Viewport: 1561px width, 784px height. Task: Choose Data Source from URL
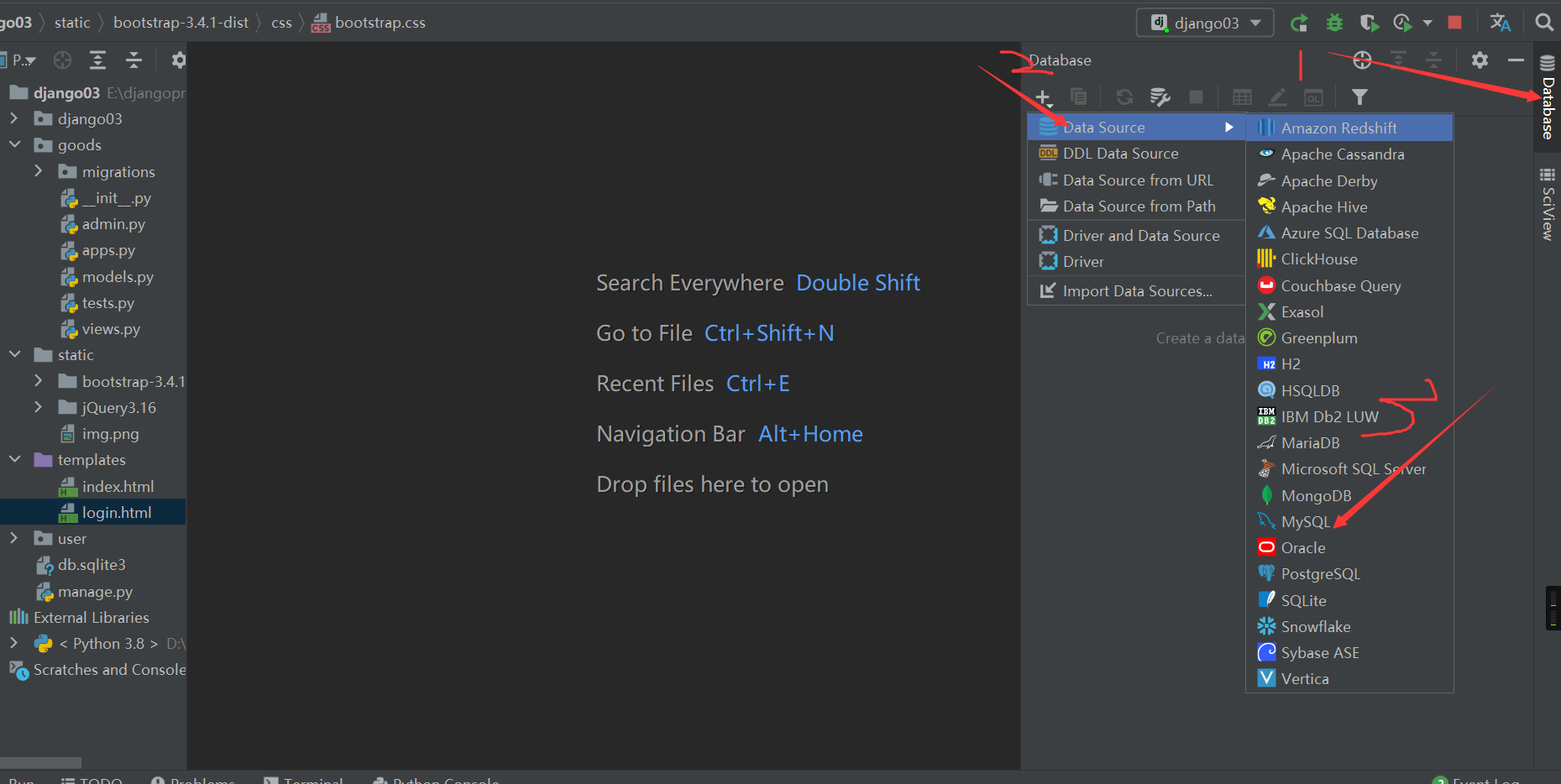click(x=1136, y=180)
